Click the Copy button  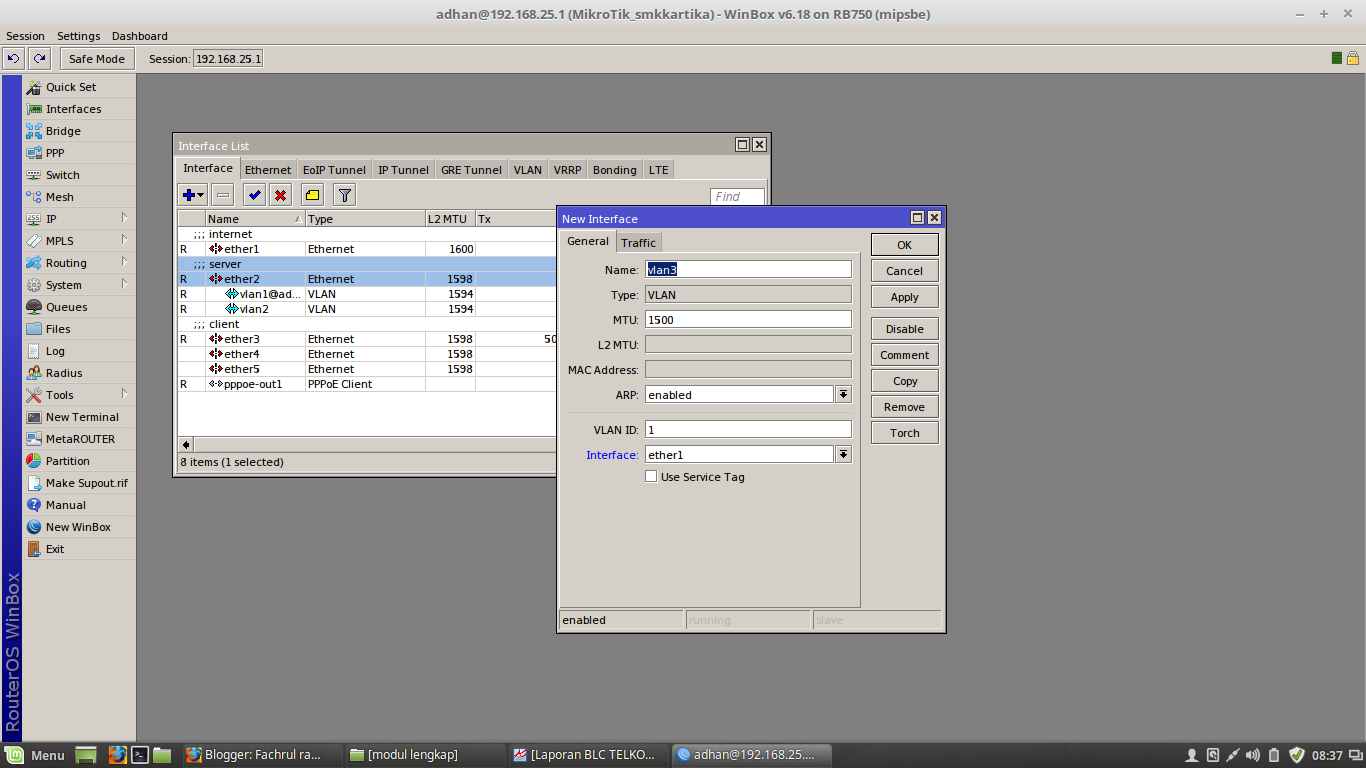(904, 381)
